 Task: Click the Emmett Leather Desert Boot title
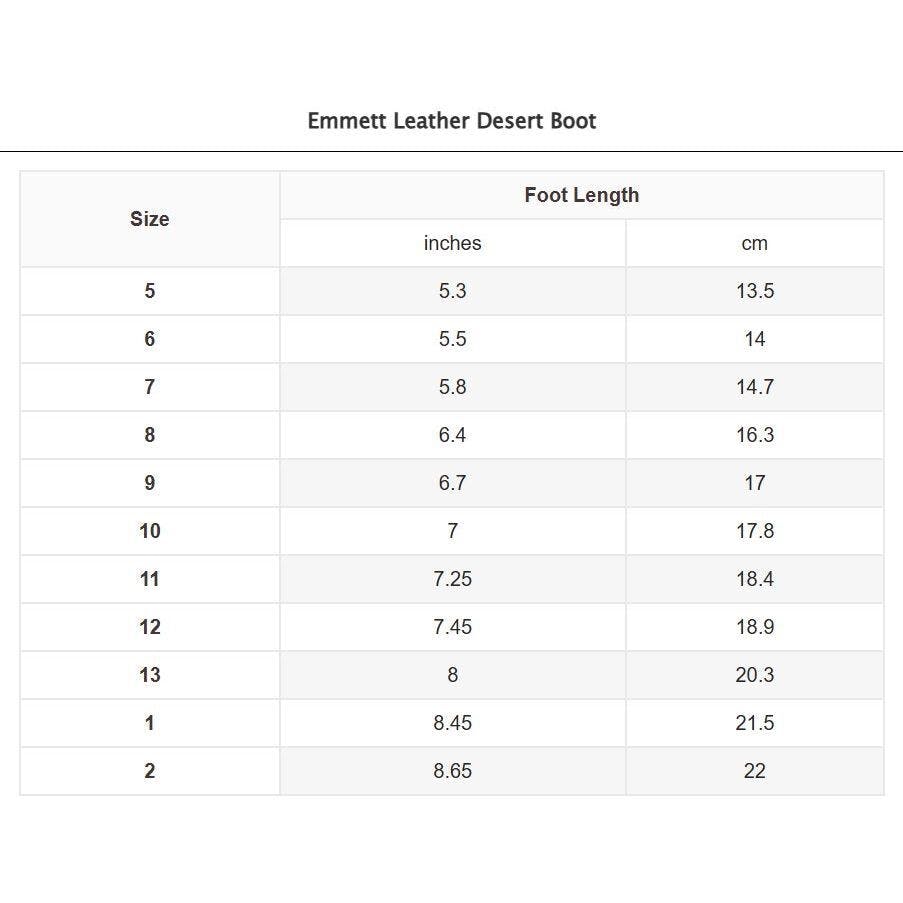(x=452, y=121)
